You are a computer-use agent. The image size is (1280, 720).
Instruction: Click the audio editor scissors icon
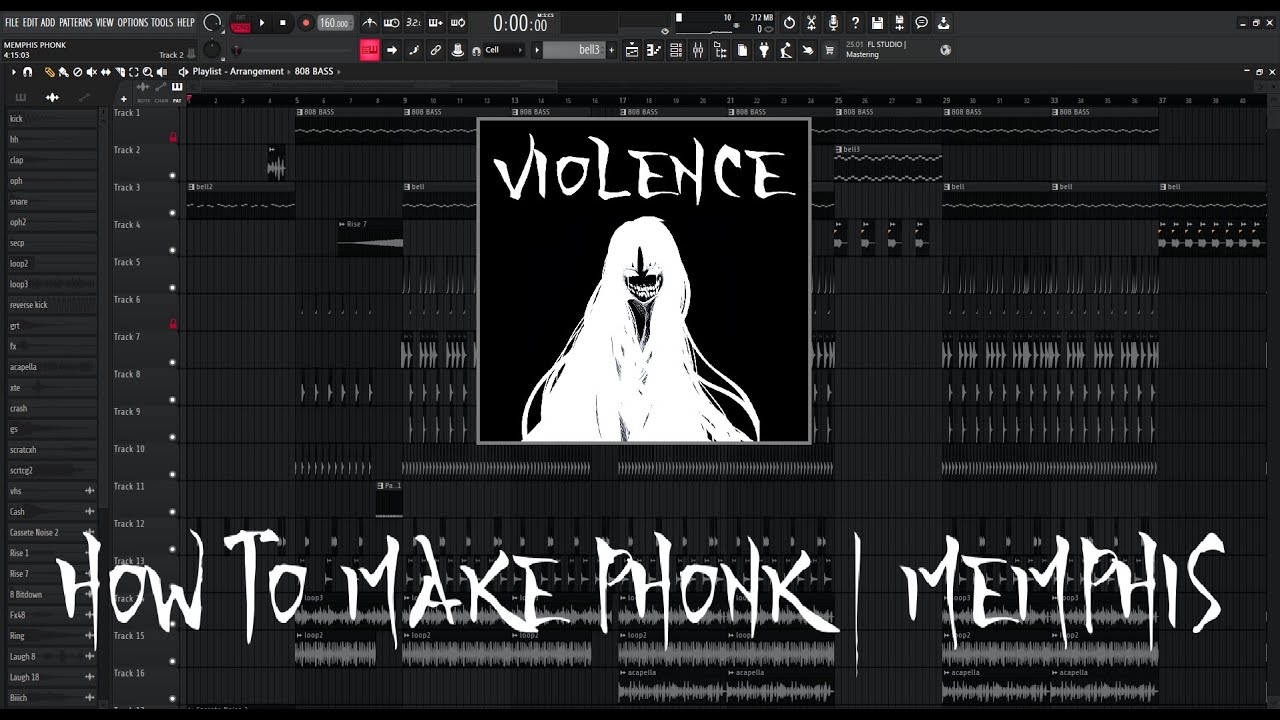coord(811,23)
